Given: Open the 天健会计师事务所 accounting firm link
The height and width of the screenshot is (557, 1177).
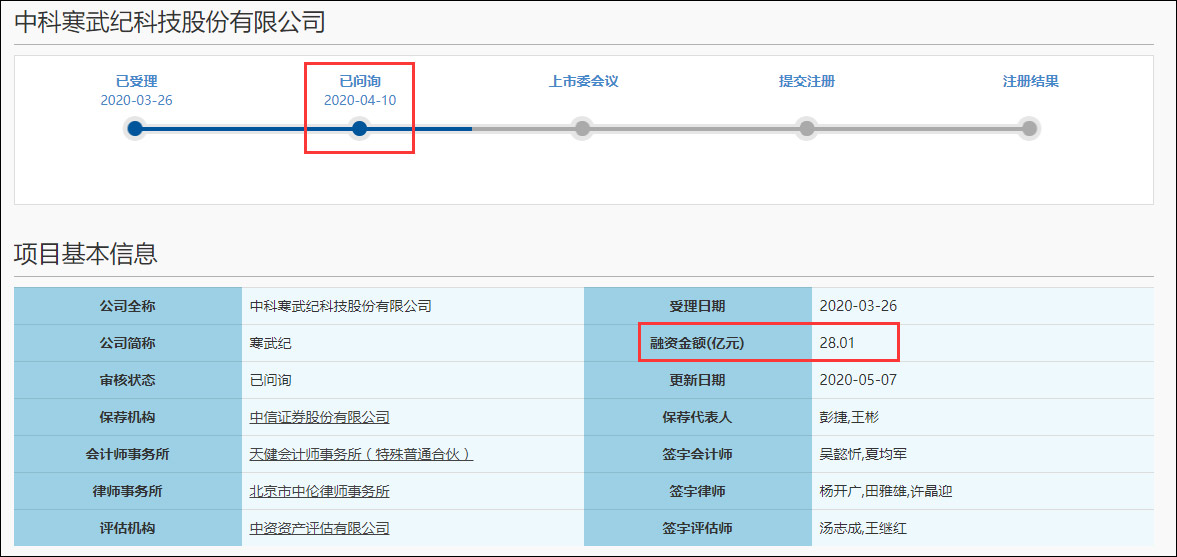Looking at the screenshot, I should [x=361, y=454].
